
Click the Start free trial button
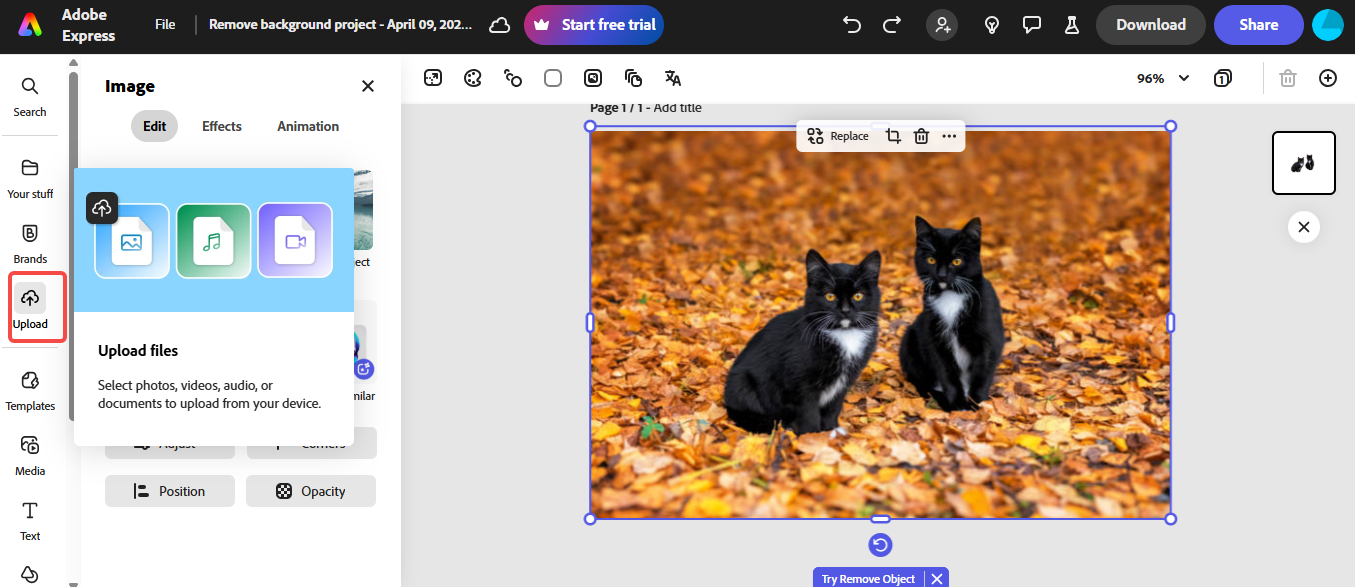pos(593,25)
